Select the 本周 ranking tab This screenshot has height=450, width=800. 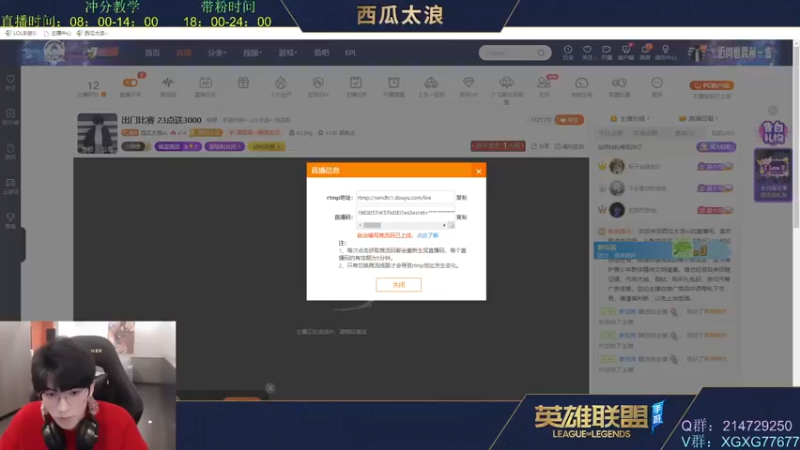tap(645, 133)
